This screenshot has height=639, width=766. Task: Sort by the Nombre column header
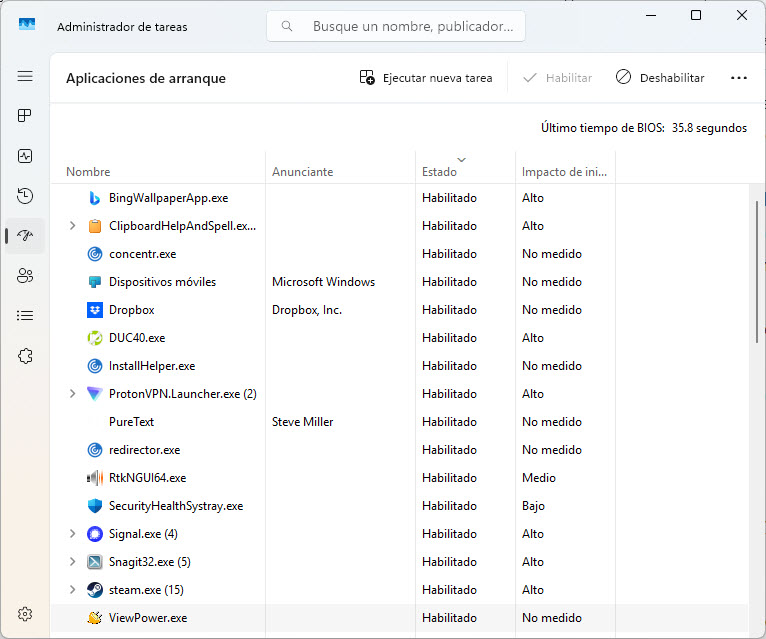[x=88, y=172]
